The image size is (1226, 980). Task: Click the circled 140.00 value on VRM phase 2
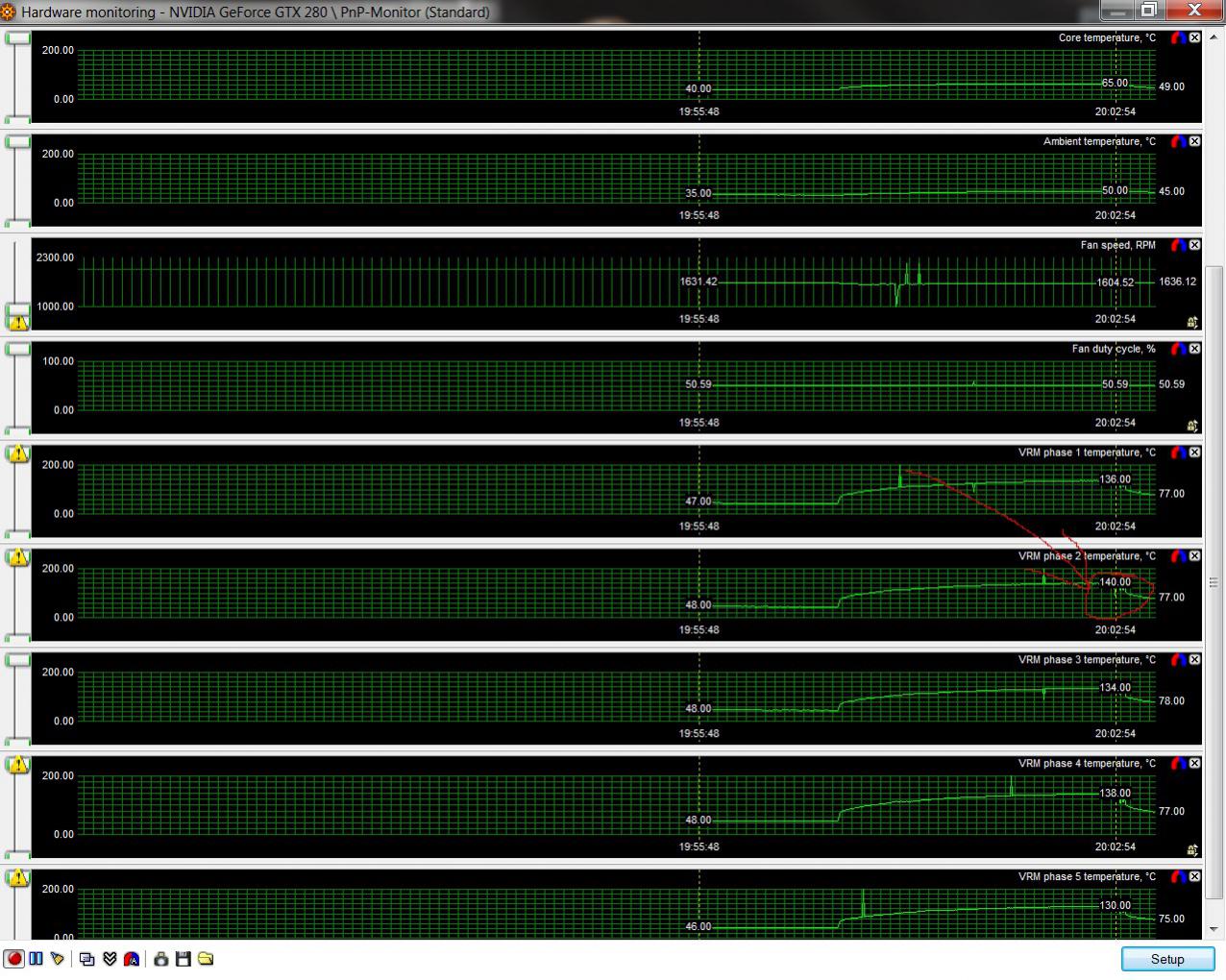click(1115, 581)
